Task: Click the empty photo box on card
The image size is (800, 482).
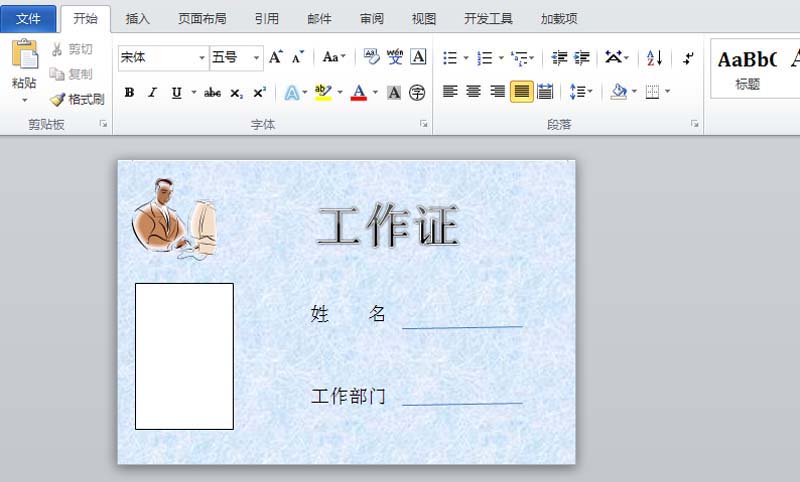Action: point(184,357)
